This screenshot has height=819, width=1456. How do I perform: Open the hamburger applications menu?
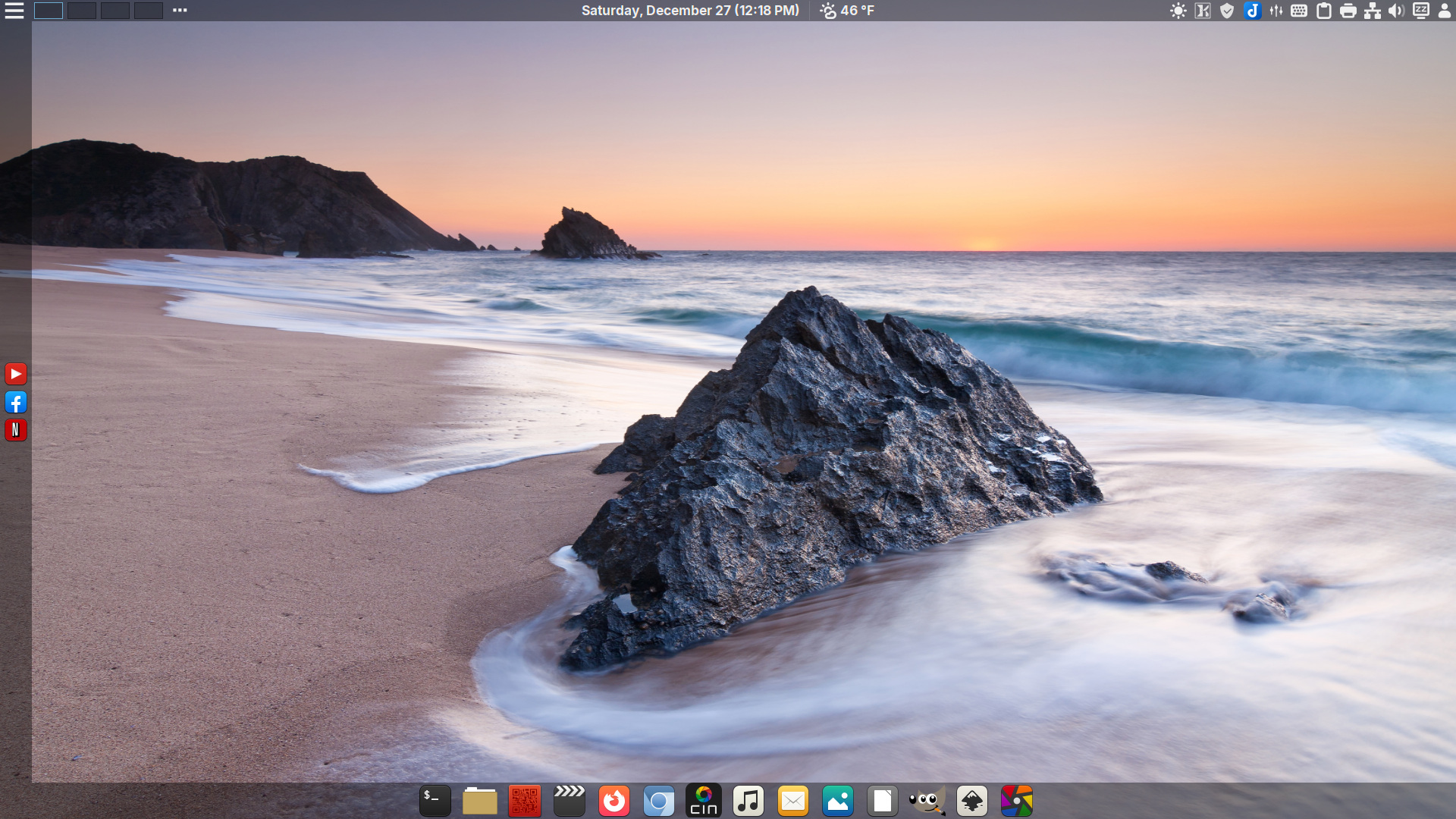(x=14, y=11)
